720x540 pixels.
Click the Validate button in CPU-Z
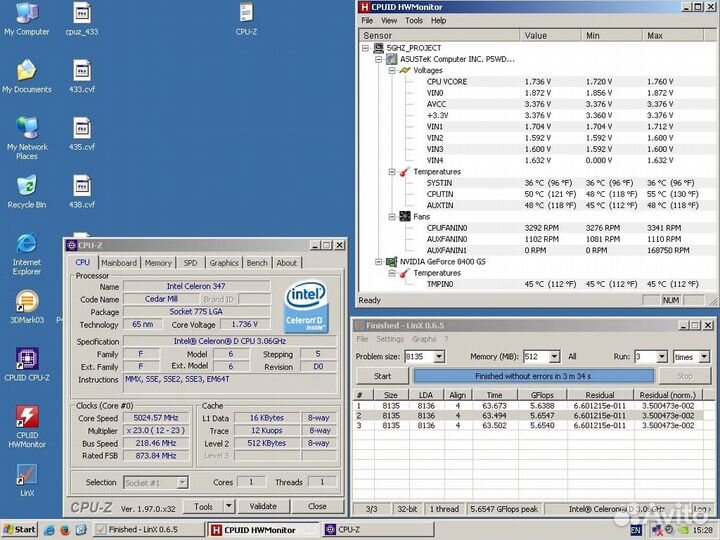tap(262, 506)
